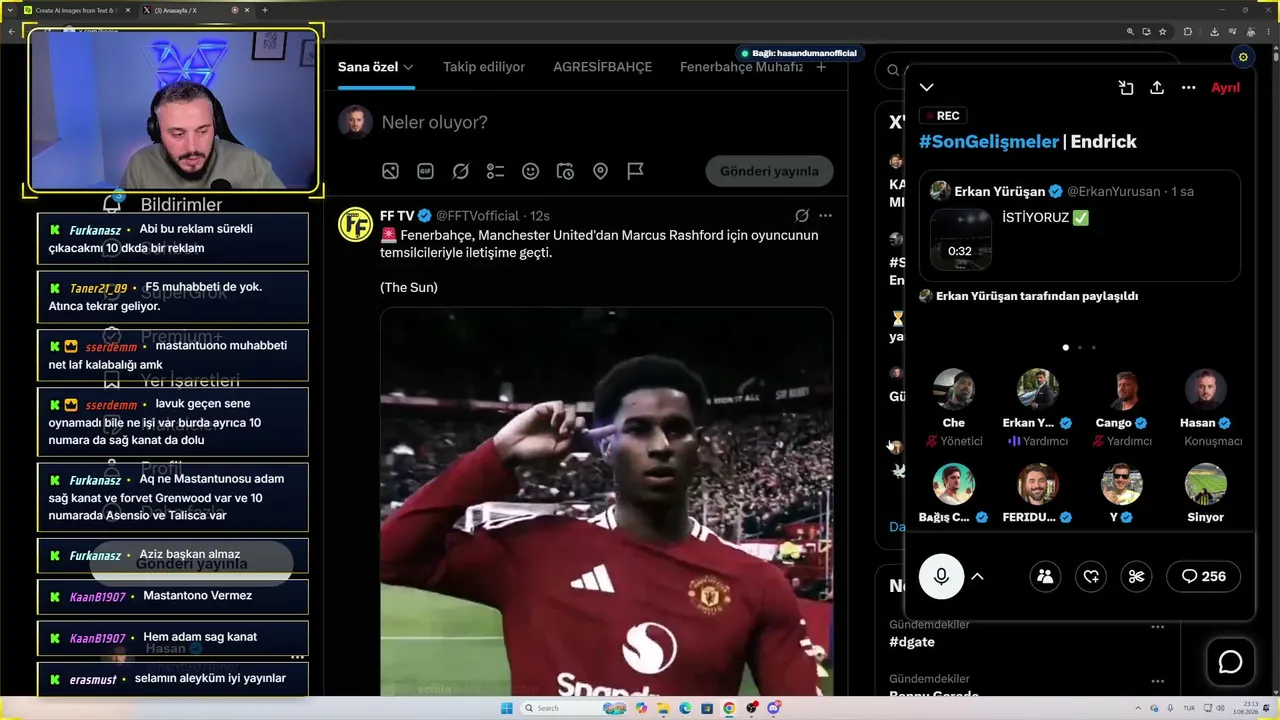Toggle the Space microphone button

941,576
